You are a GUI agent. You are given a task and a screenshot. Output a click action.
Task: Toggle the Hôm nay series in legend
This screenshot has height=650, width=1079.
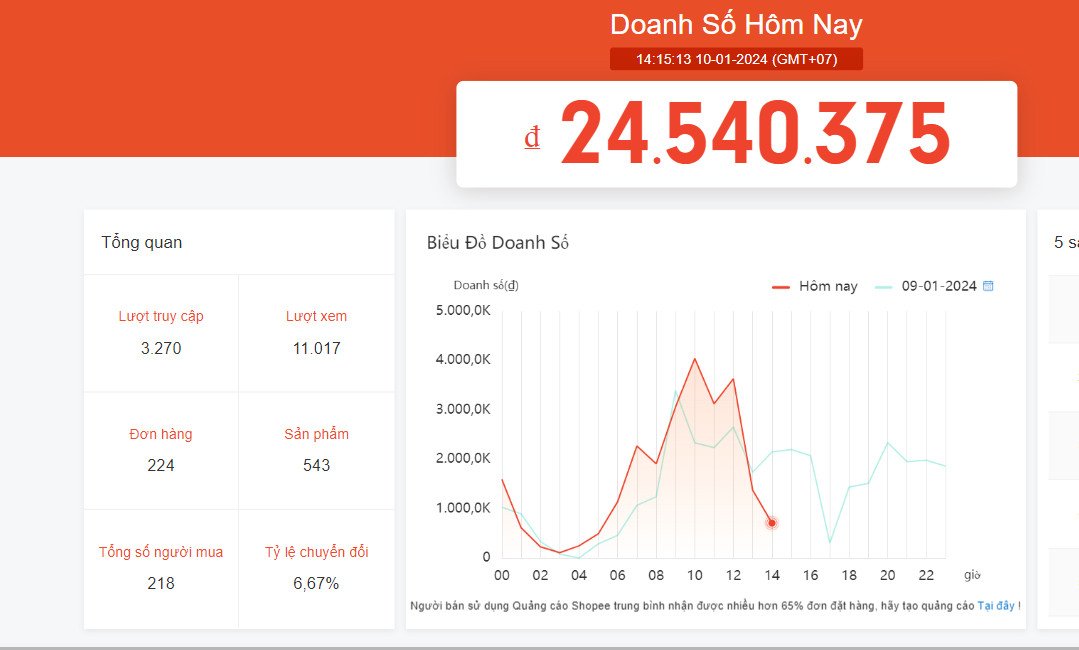[828, 286]
